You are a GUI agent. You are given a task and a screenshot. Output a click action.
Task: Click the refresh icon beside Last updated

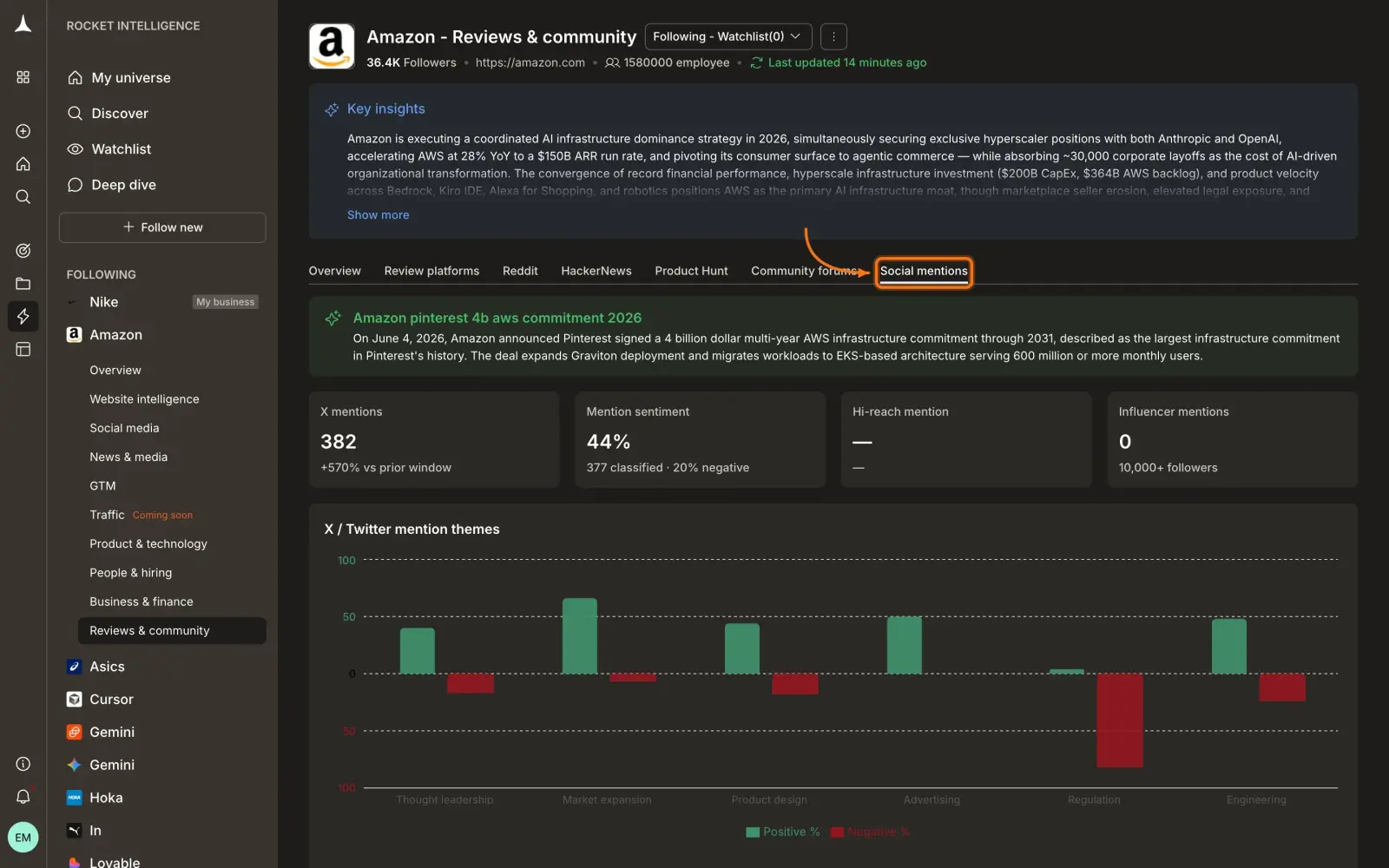(x=757, y=62)
